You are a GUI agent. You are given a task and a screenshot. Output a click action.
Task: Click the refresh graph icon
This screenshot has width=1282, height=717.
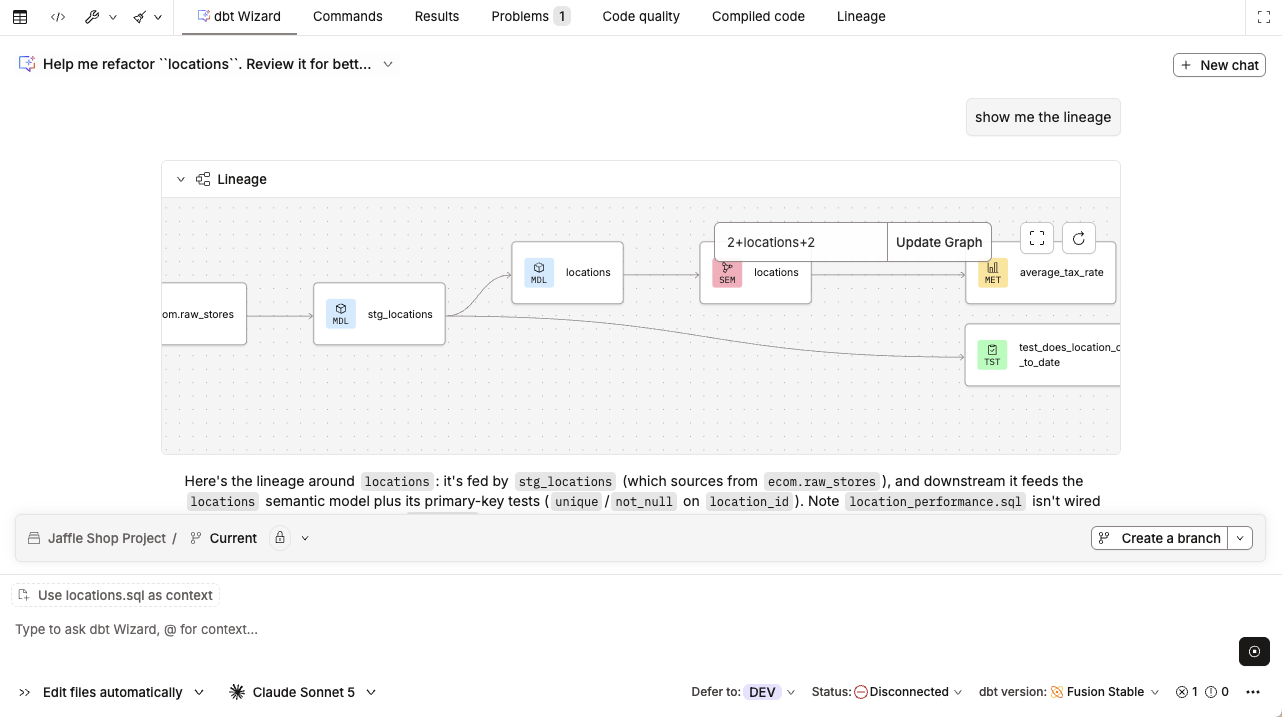click(x=1079, y=238)
